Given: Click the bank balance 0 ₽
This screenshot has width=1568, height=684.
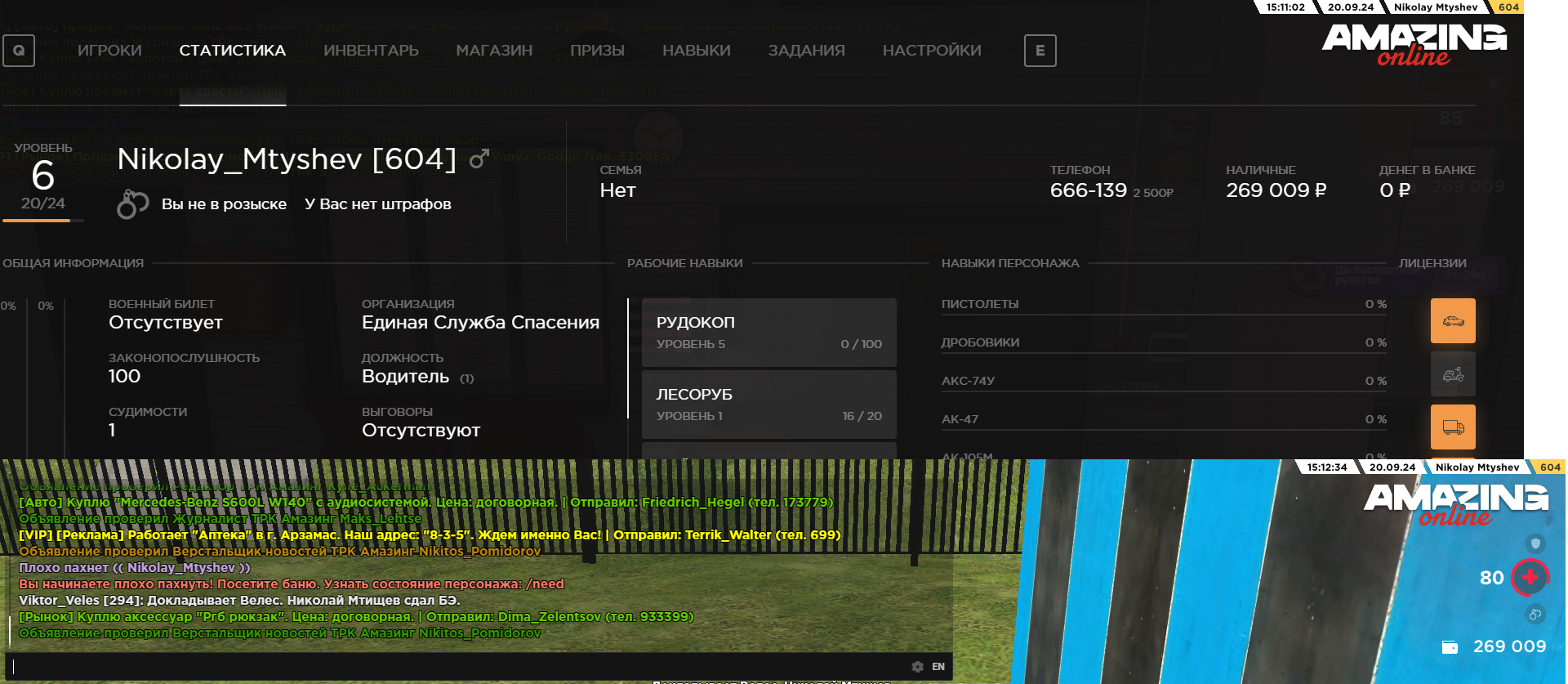Looking at the screenshot, I should point(1395,190).
